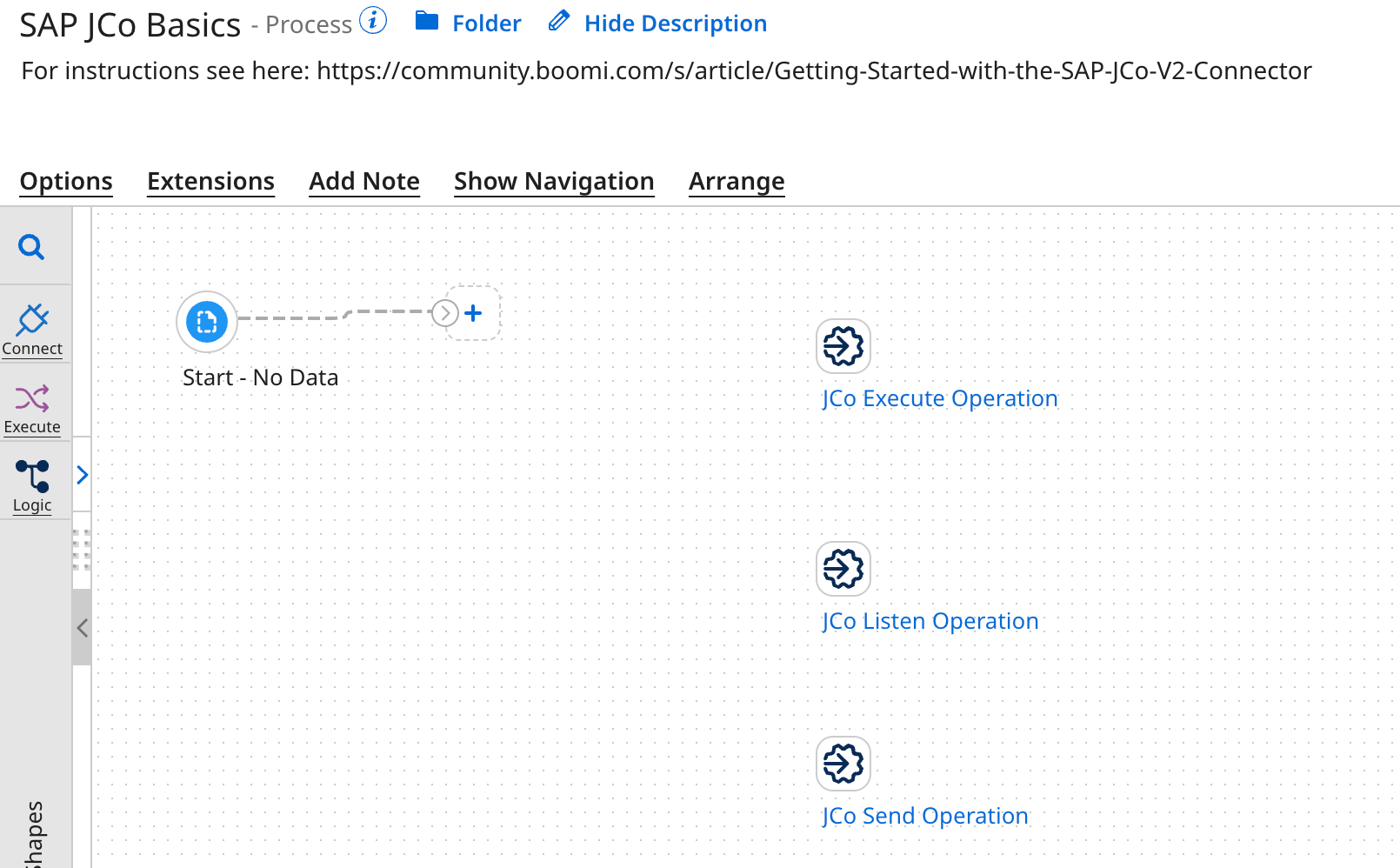Add a shape using the plus on the connector
Viewport: 1400px width, 868px height.
coord(472,313)
